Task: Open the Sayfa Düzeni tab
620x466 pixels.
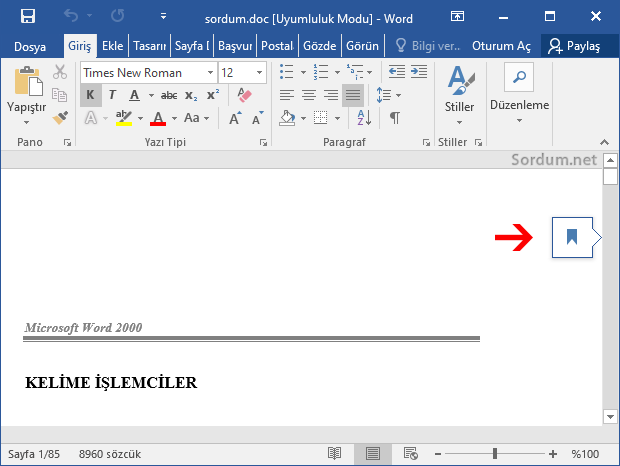Action: (x=192, y=46)
